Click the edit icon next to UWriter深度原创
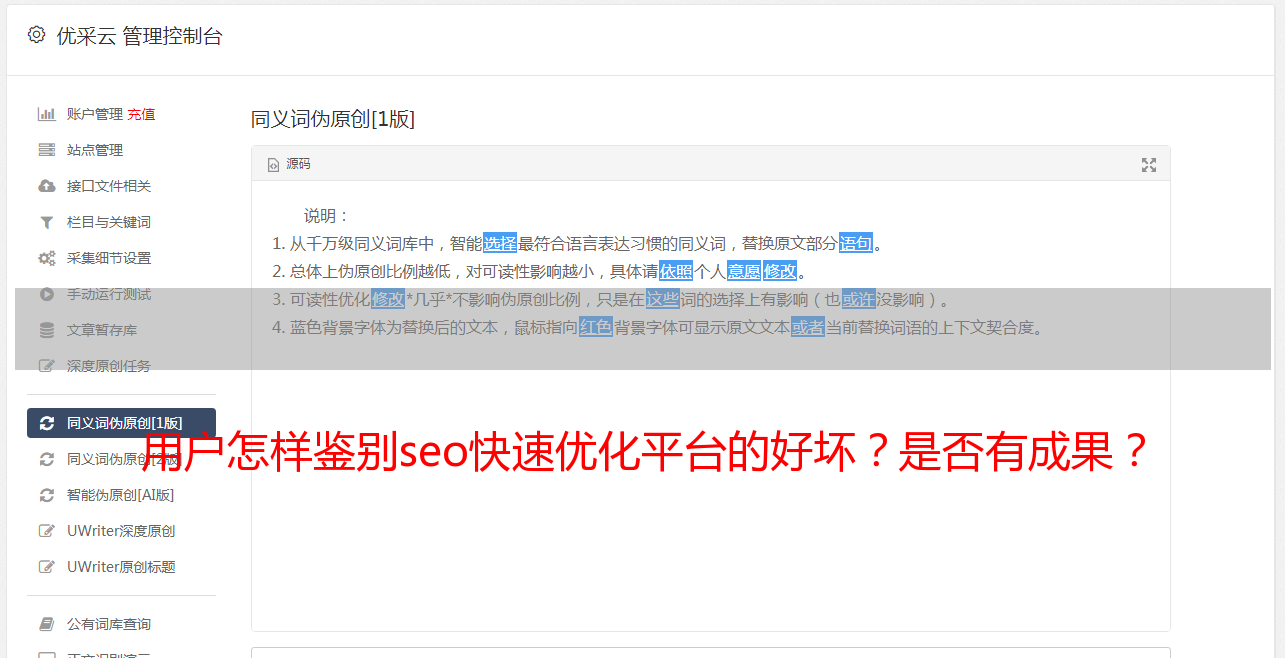The height and width of the screenshot is (658, 1285). point(46,531)
